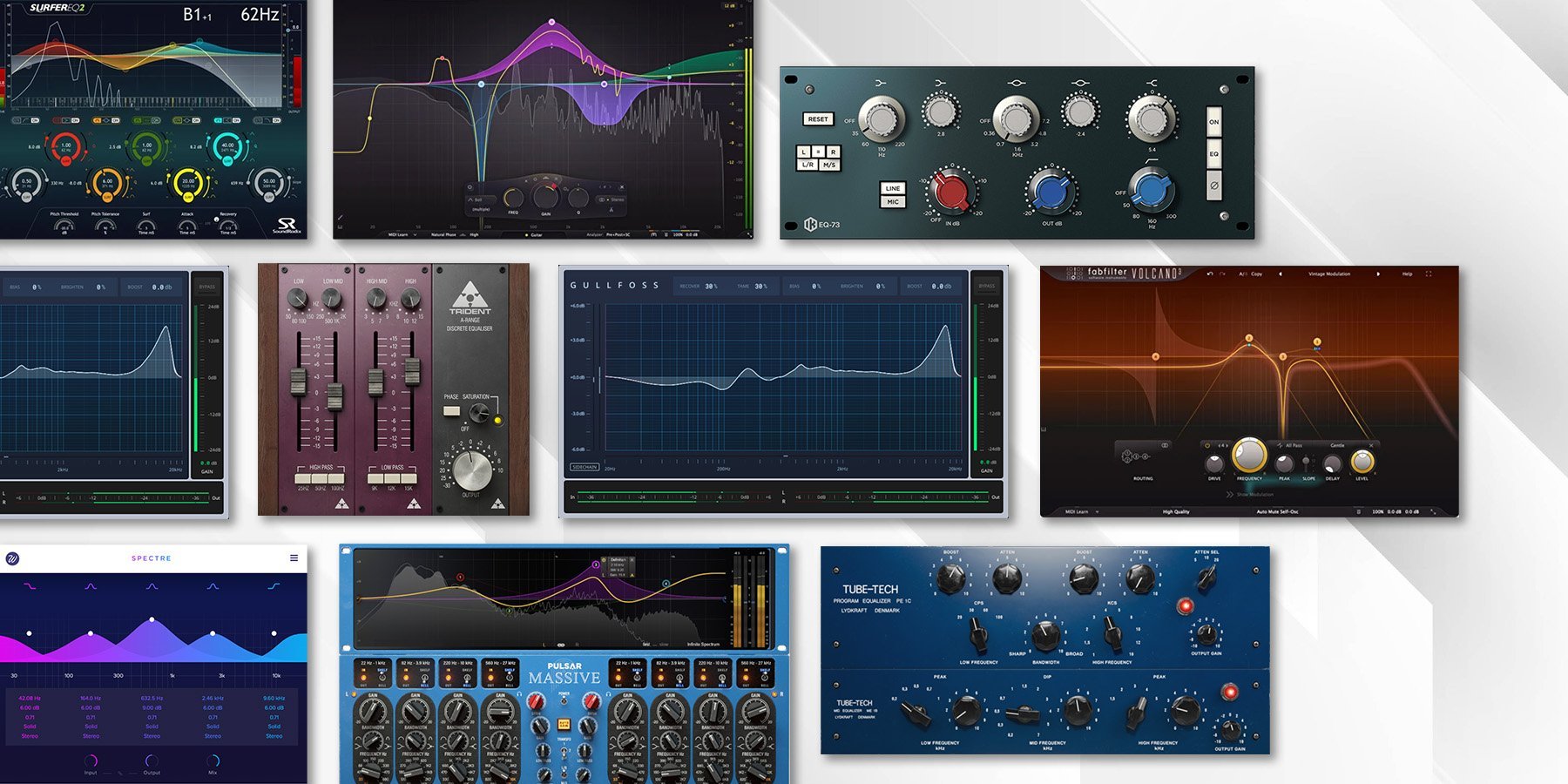This screenshot has width=1568, height=784.
Task: Click the Volcano undo arrow icon
Action: [x=1210, y=274]
